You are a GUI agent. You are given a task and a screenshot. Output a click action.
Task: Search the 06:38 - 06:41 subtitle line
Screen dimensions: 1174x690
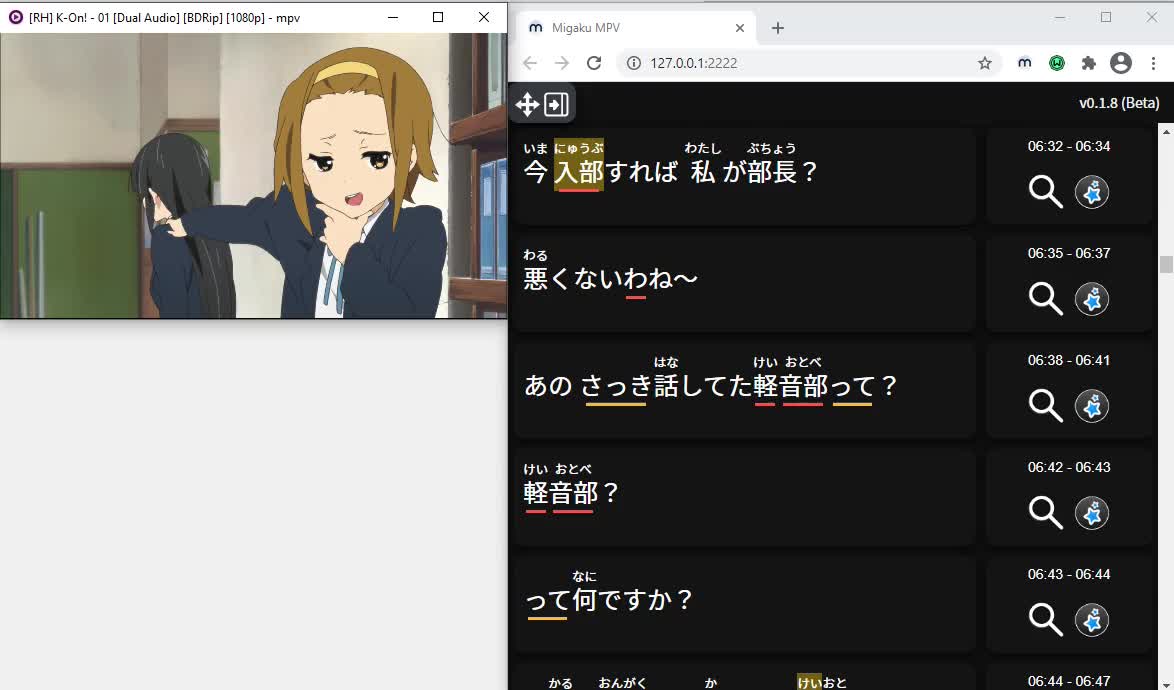pyautogui.click(x=1045, y=406)
